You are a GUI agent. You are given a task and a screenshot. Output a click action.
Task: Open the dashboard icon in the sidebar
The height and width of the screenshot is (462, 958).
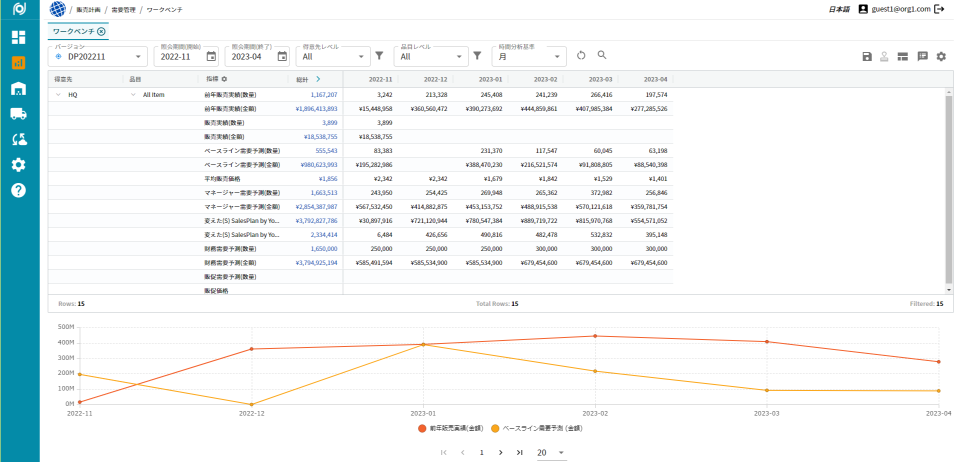click(18, 37)
